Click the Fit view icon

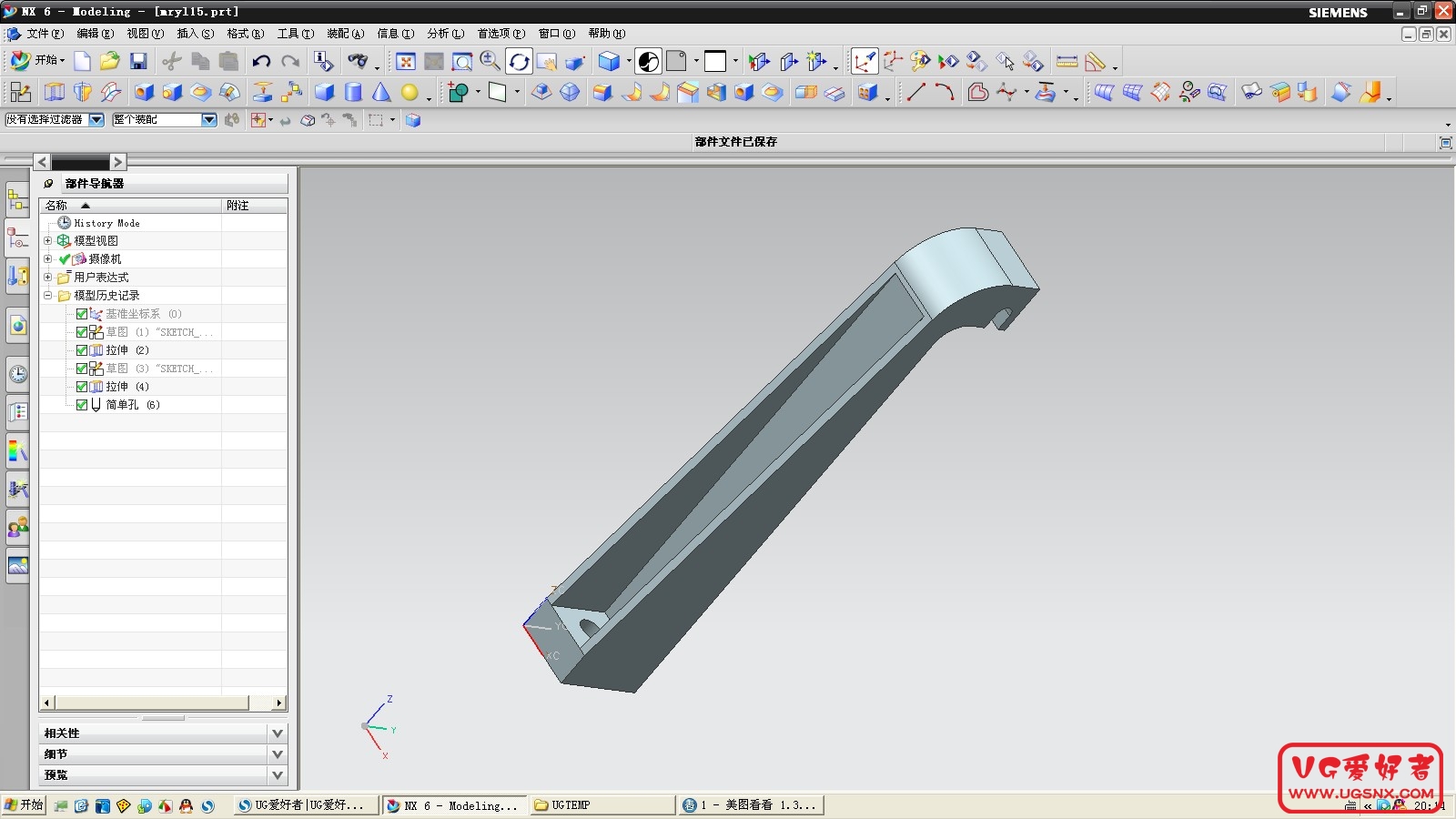pyautogui.click(x=406, y=61)
